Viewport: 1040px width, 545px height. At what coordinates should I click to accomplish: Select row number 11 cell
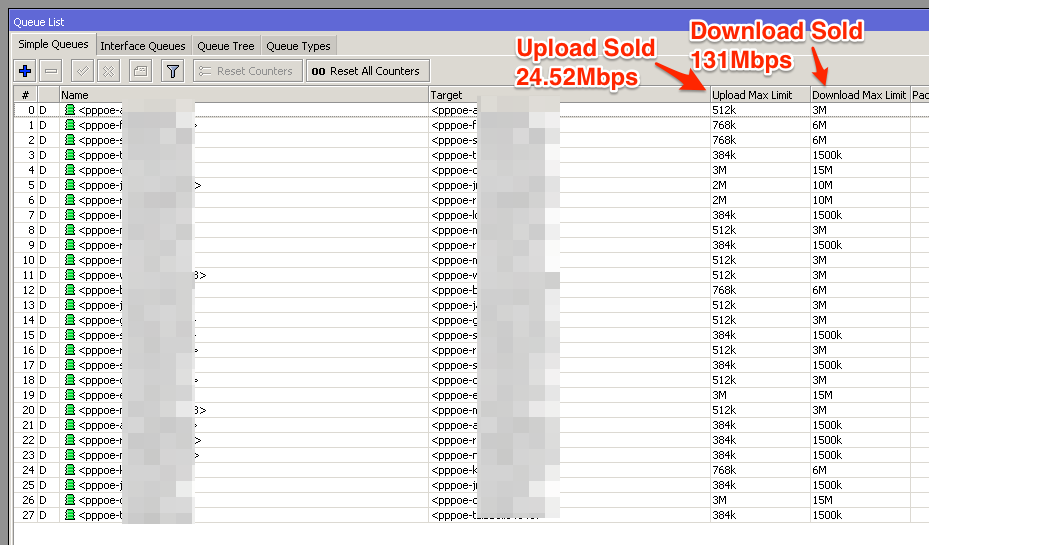click(25, 275)
